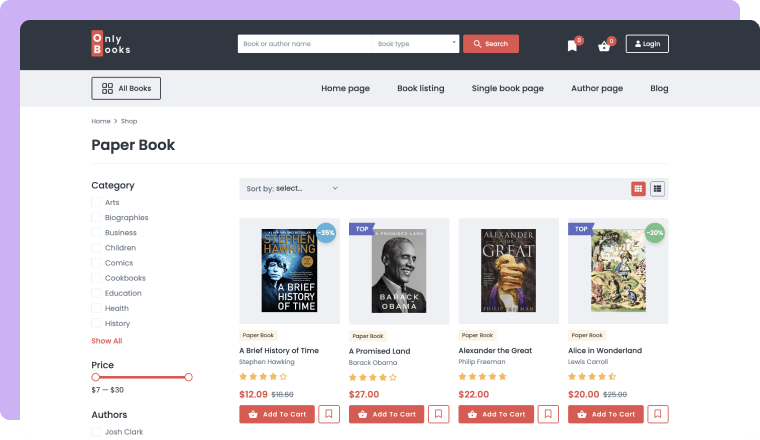Image resolution: width=760 pixels, height=440 pixels.
Task: Click TOP badge on Alice in Wonderland
Action: click(581, 229)
